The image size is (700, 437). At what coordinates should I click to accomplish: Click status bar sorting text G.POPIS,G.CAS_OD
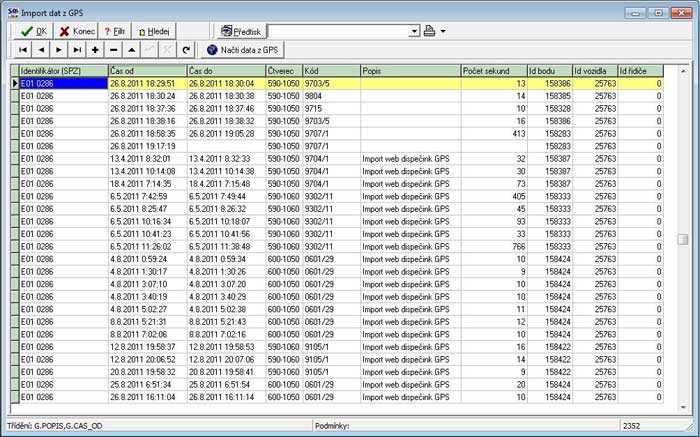pos(68,426)
